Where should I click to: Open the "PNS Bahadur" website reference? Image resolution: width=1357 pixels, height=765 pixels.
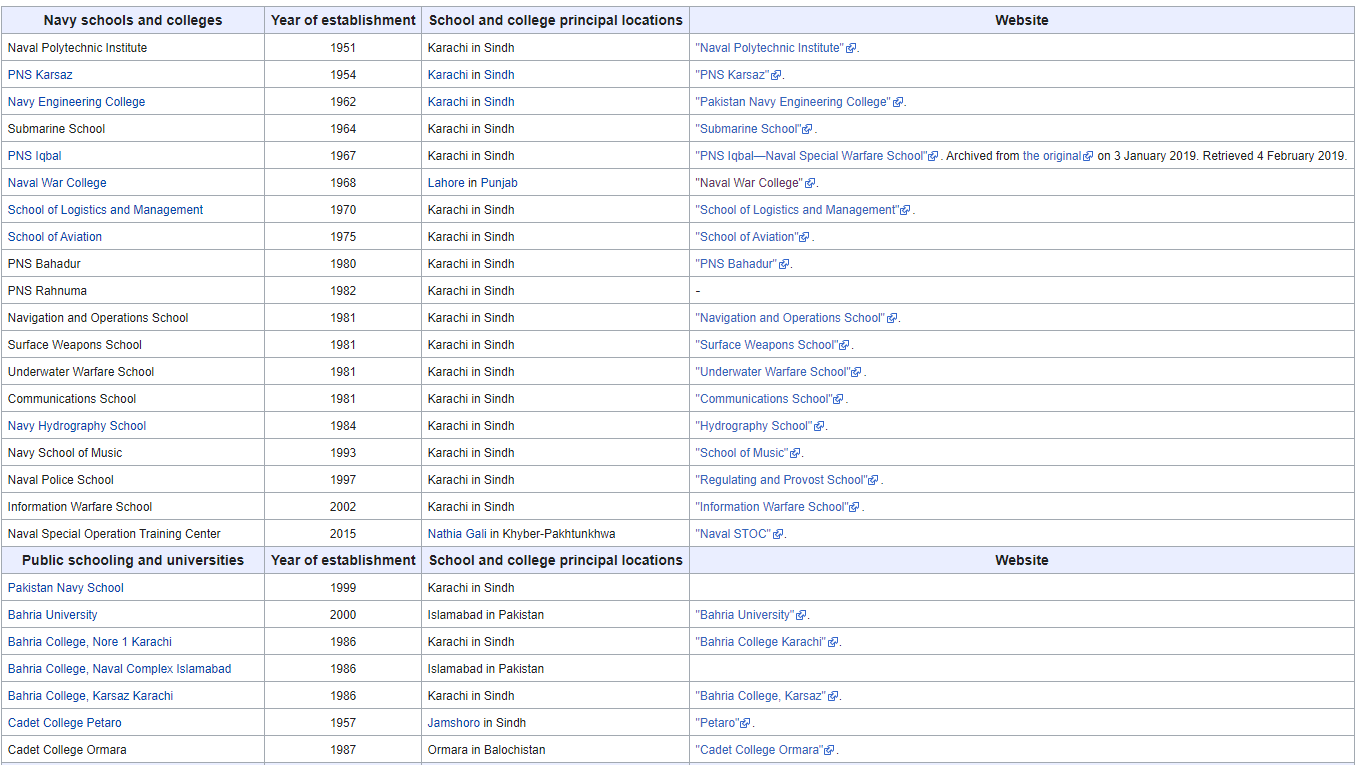coord(736,264)
